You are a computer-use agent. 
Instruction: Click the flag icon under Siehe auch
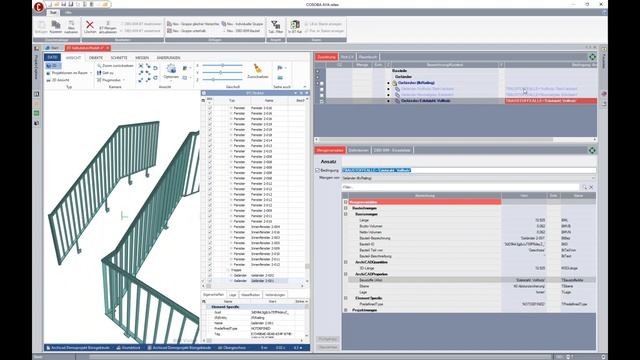coord(280,68)
